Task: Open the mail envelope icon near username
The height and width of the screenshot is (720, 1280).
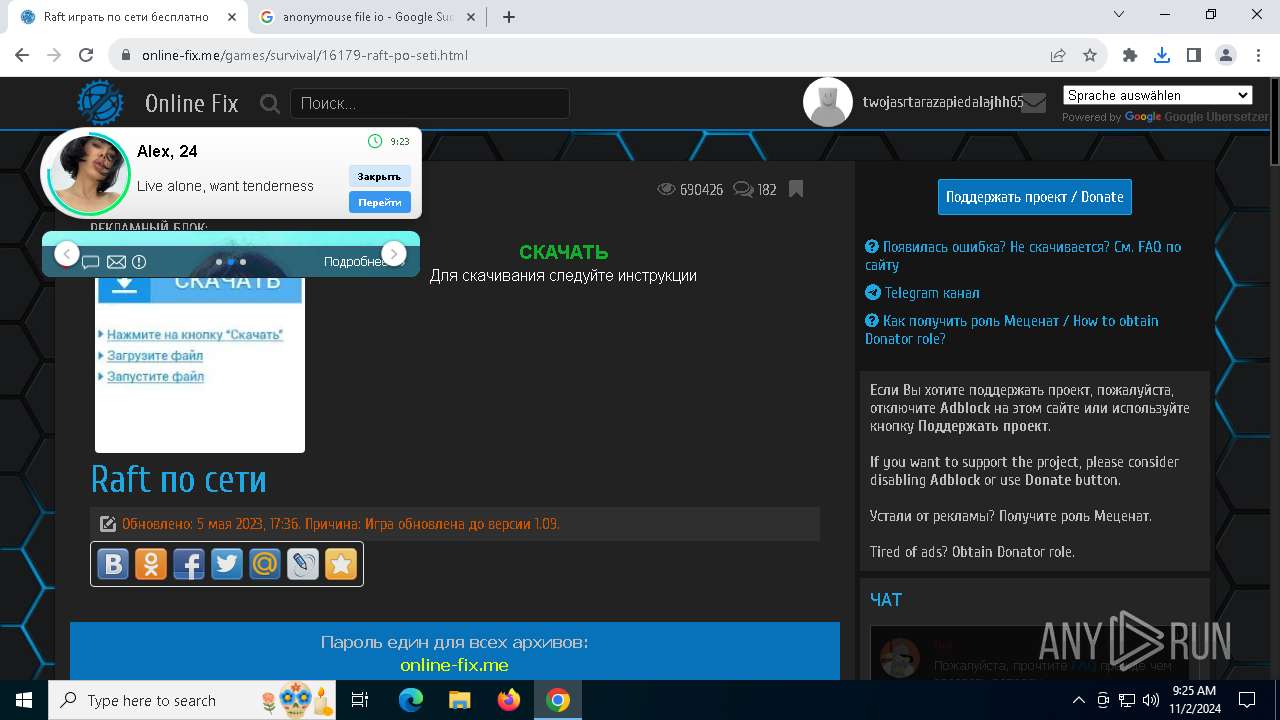Action: (1033, 102)
